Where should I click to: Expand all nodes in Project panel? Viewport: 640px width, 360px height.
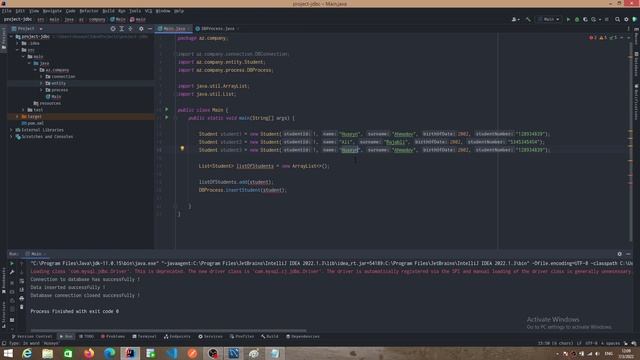122,29
